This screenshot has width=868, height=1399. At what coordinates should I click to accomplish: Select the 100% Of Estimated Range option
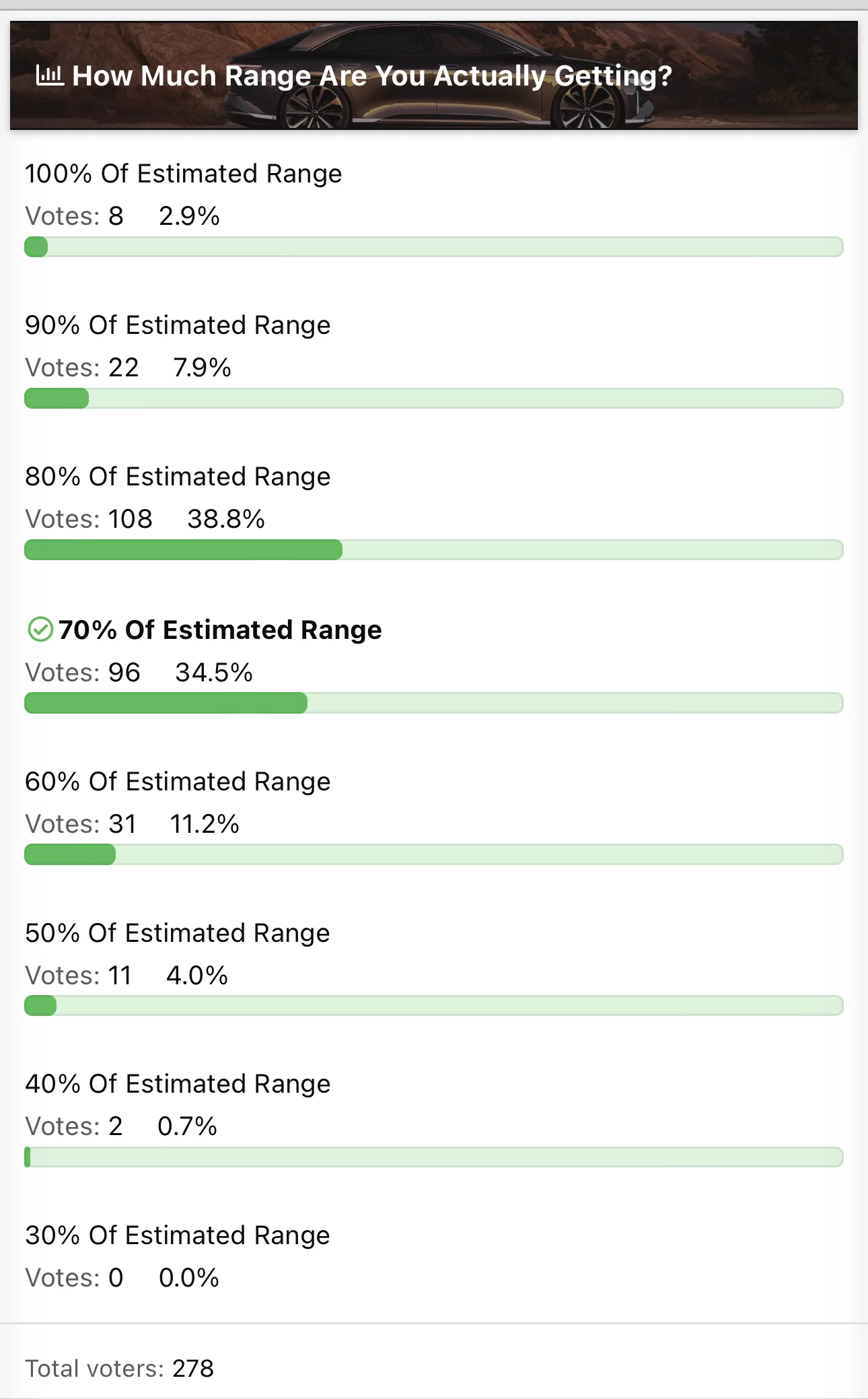[x=184, y=174]
